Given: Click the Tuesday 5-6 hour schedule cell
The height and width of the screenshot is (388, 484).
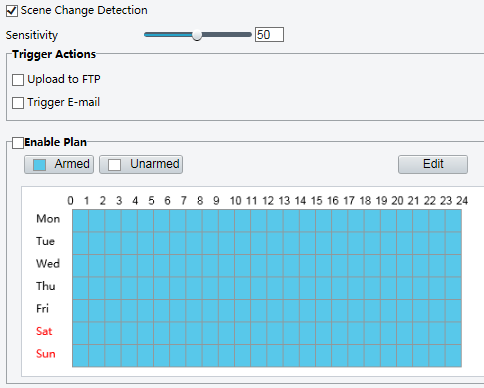Looking at the screenshot, I should click(162, 243).
